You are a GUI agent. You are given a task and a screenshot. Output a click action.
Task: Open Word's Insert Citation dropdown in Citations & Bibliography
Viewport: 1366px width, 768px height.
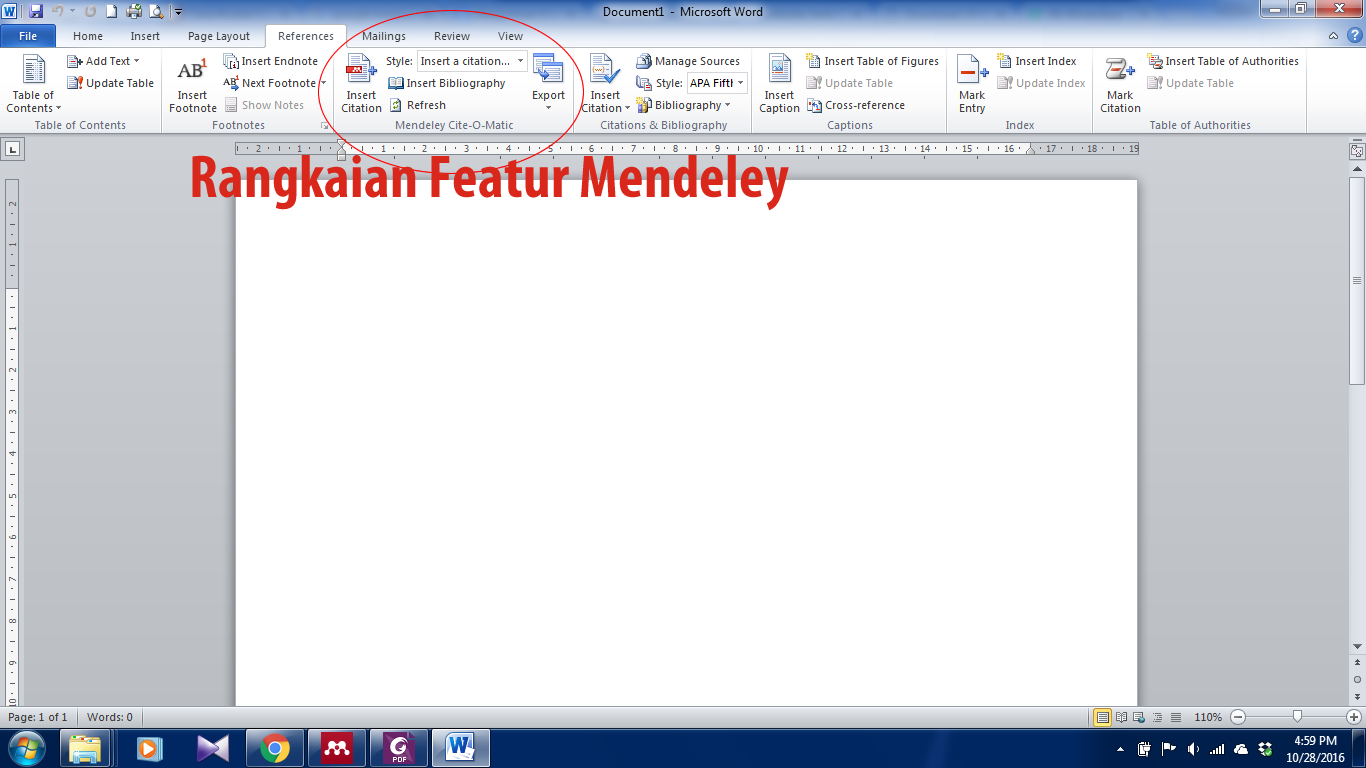click(605, 84)
